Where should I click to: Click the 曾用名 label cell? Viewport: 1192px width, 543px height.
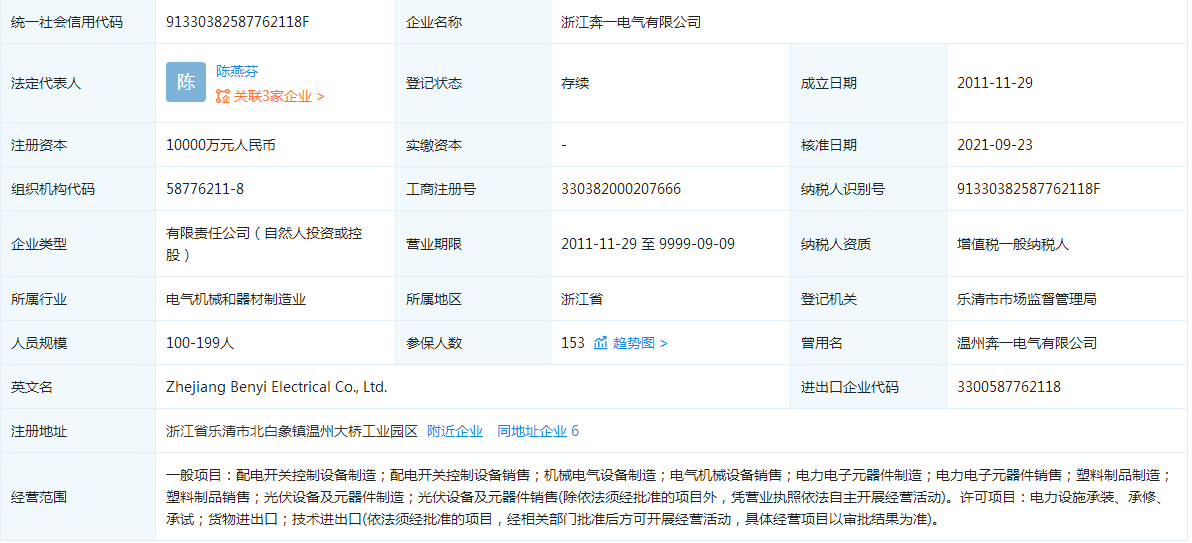[868, 343]
